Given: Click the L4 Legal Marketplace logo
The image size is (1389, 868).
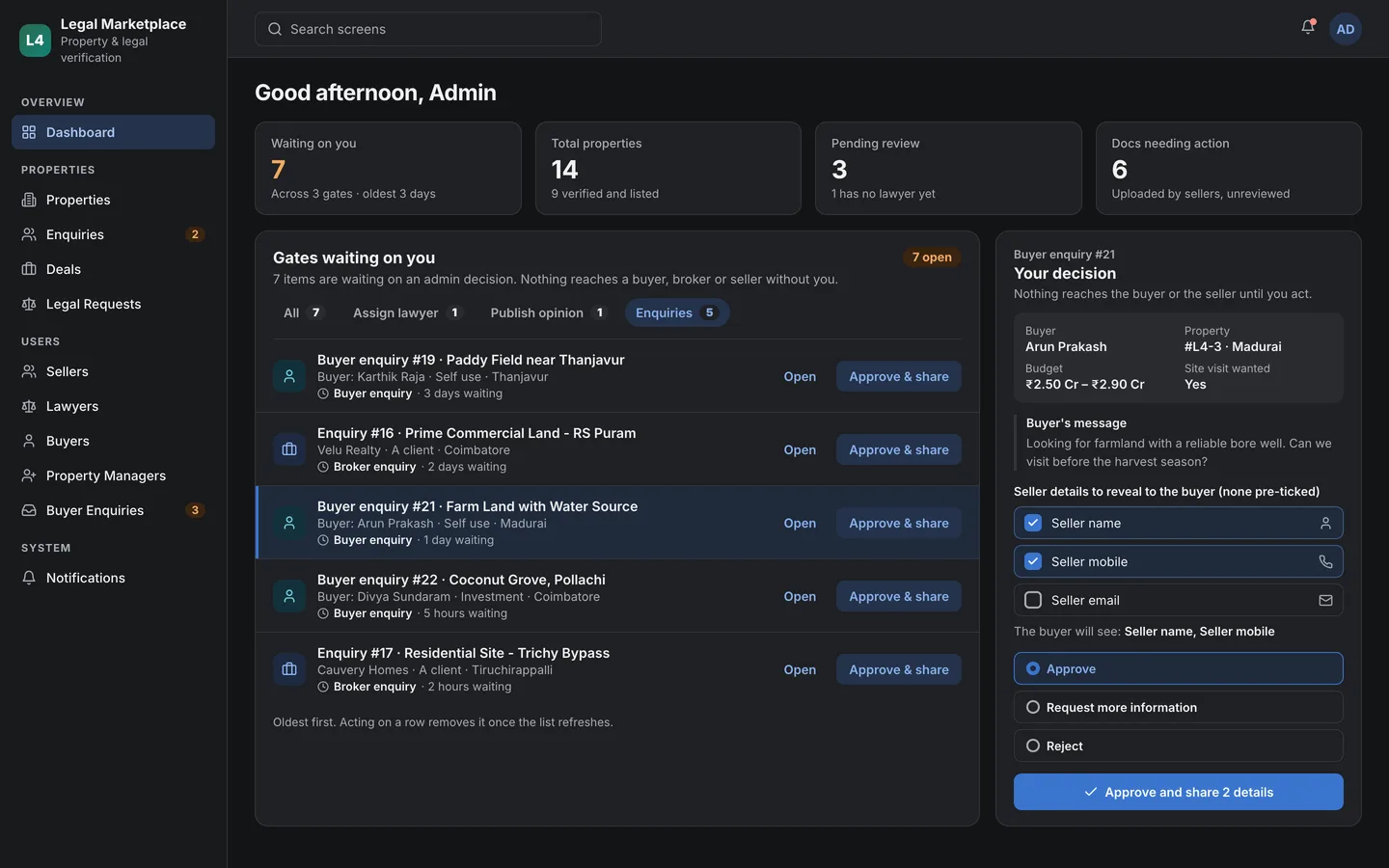Looking at the screenshot, I should click(35, 41).
